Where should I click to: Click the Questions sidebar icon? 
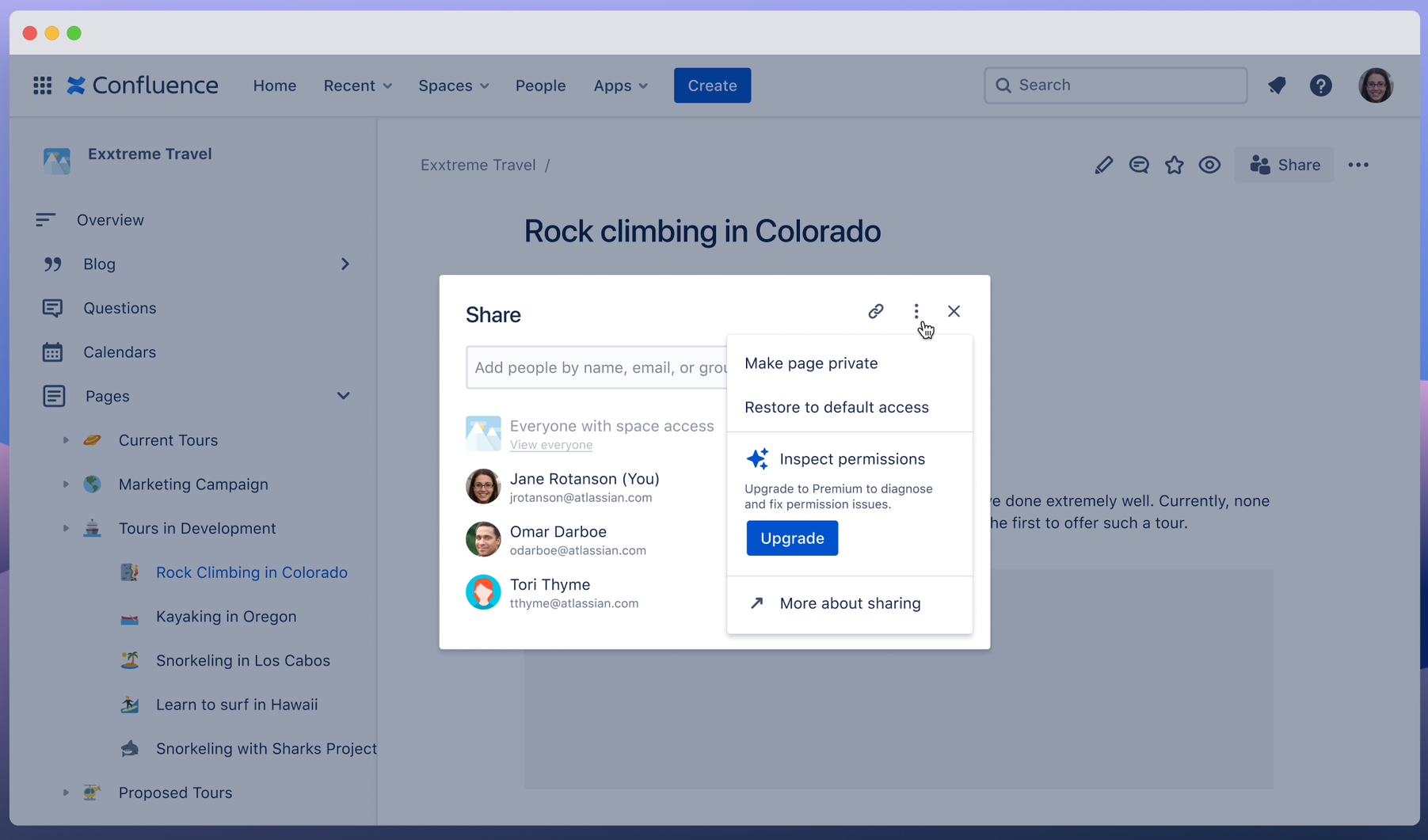pyautogui.click(x=52, y=308)
